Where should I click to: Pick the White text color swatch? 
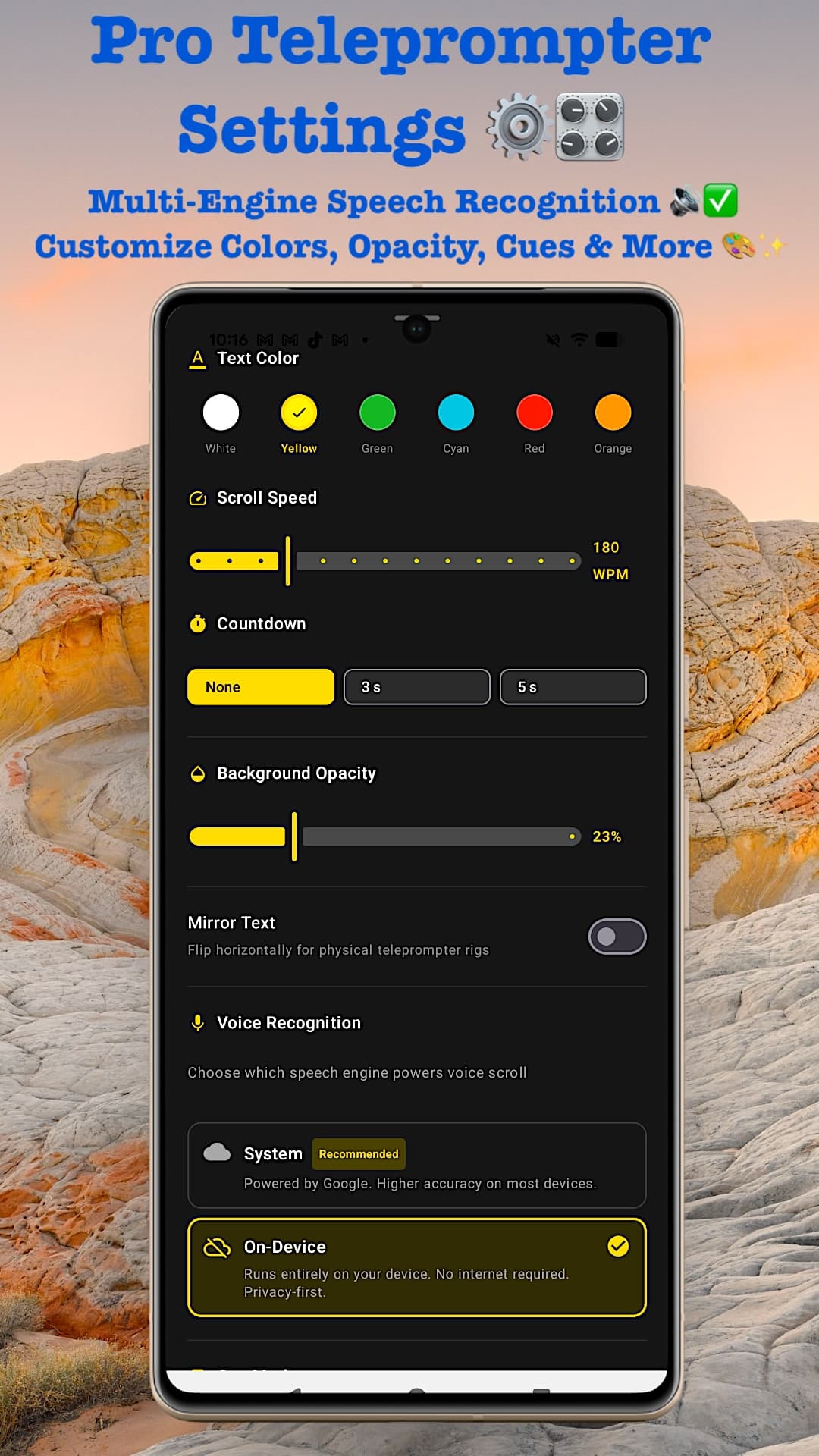point(221,413)
